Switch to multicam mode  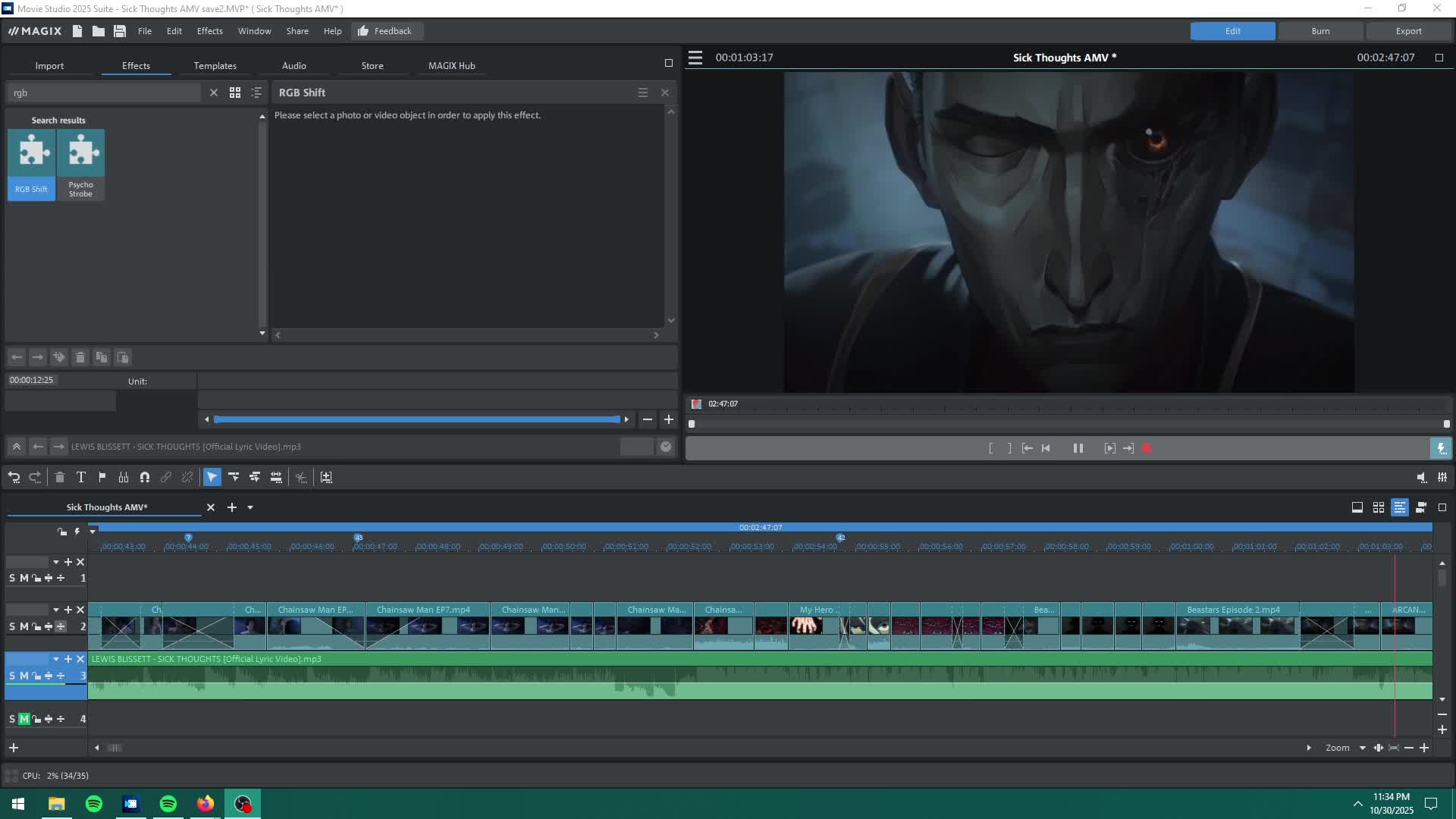[x=1421, y=507]
